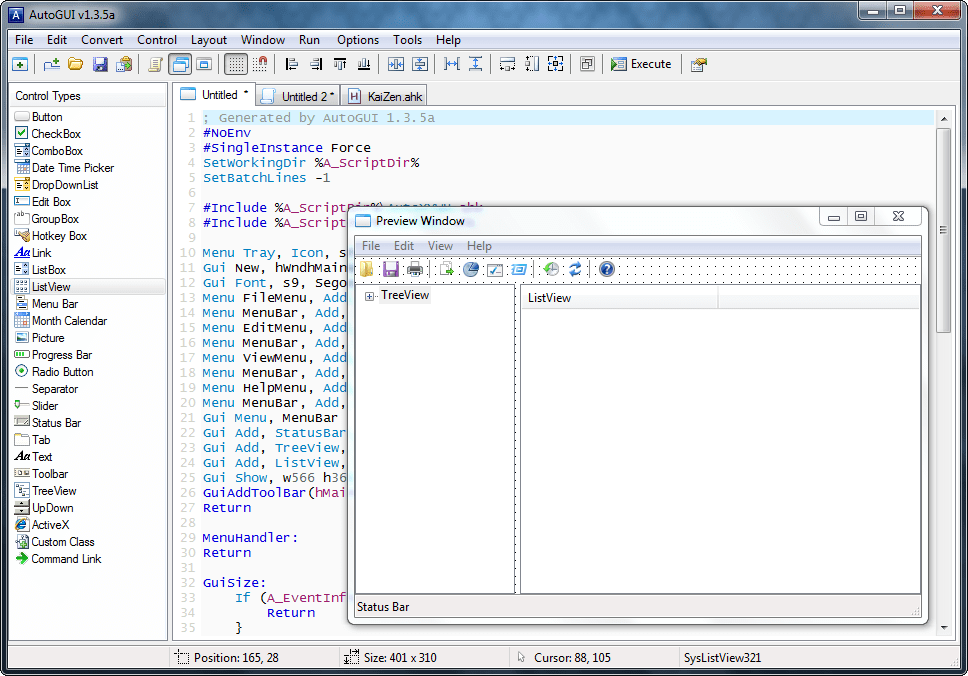Click the Center Horizontally toolbar icon
Image resolution: width=968 pixels, height=676 pixels.
[395, 64]
